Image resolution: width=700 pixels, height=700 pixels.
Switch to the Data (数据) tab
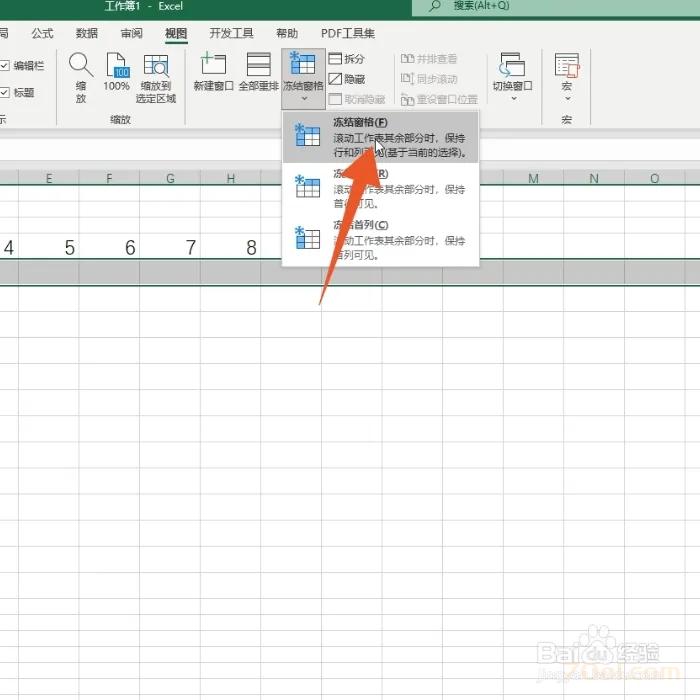pyautogui.click(x=87, y=33)
